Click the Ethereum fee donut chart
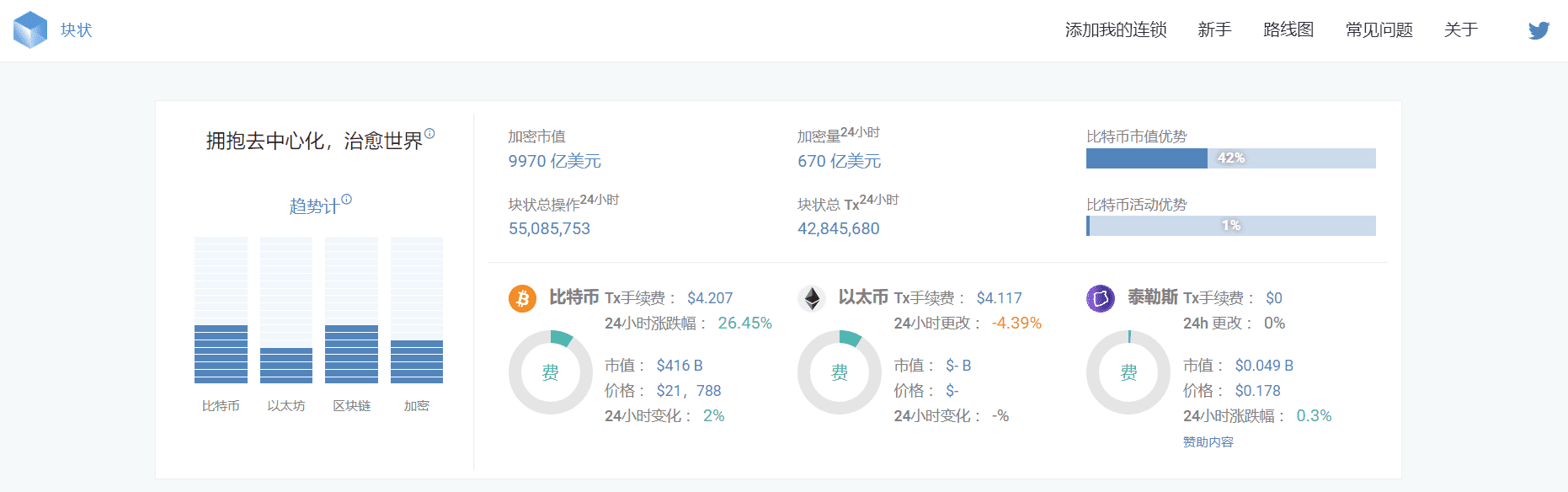 click(x=840, y=372)
